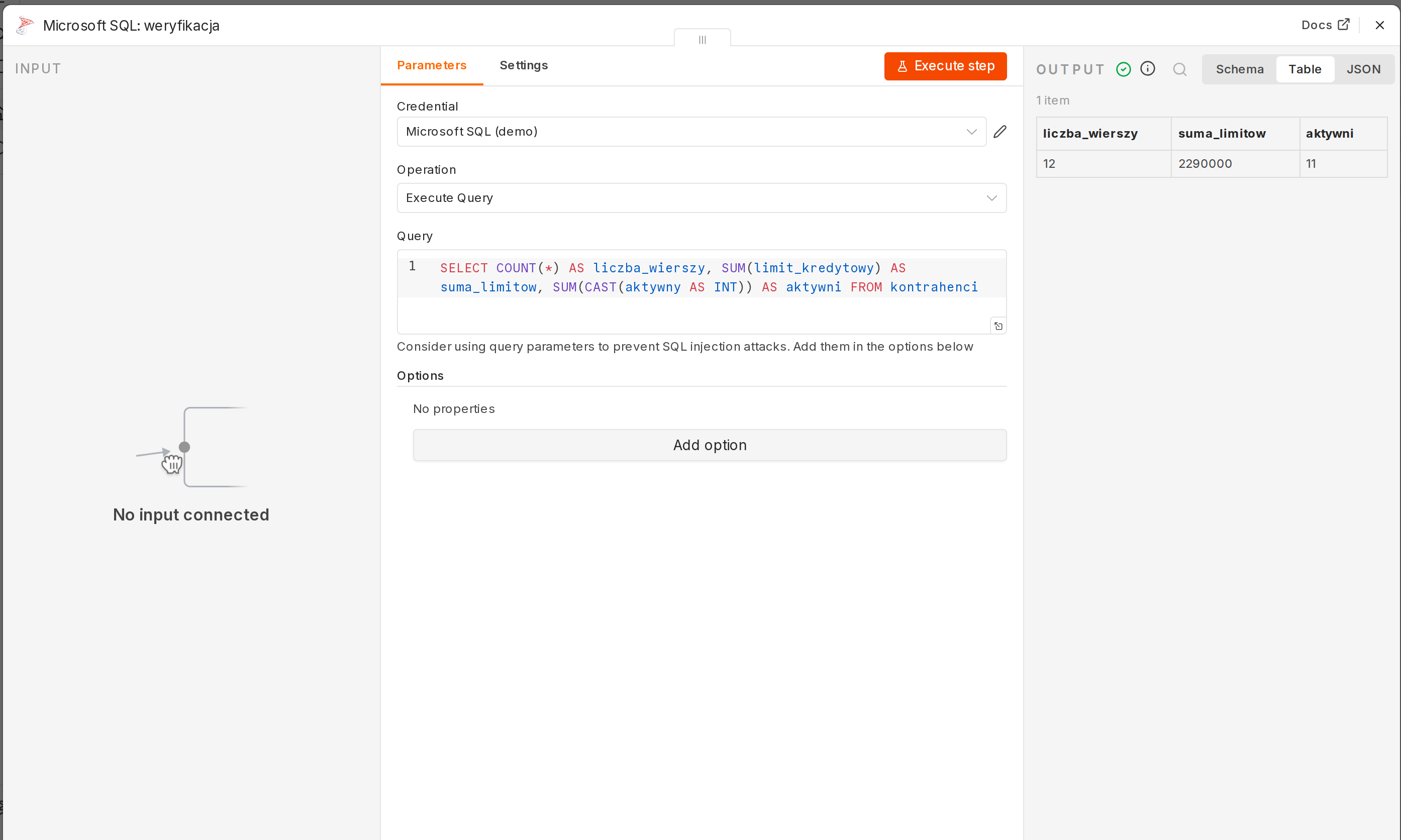Search output with the magnifier icon
The height and width of the screenshot is (840, 1401).
[x=1180, y=69]
